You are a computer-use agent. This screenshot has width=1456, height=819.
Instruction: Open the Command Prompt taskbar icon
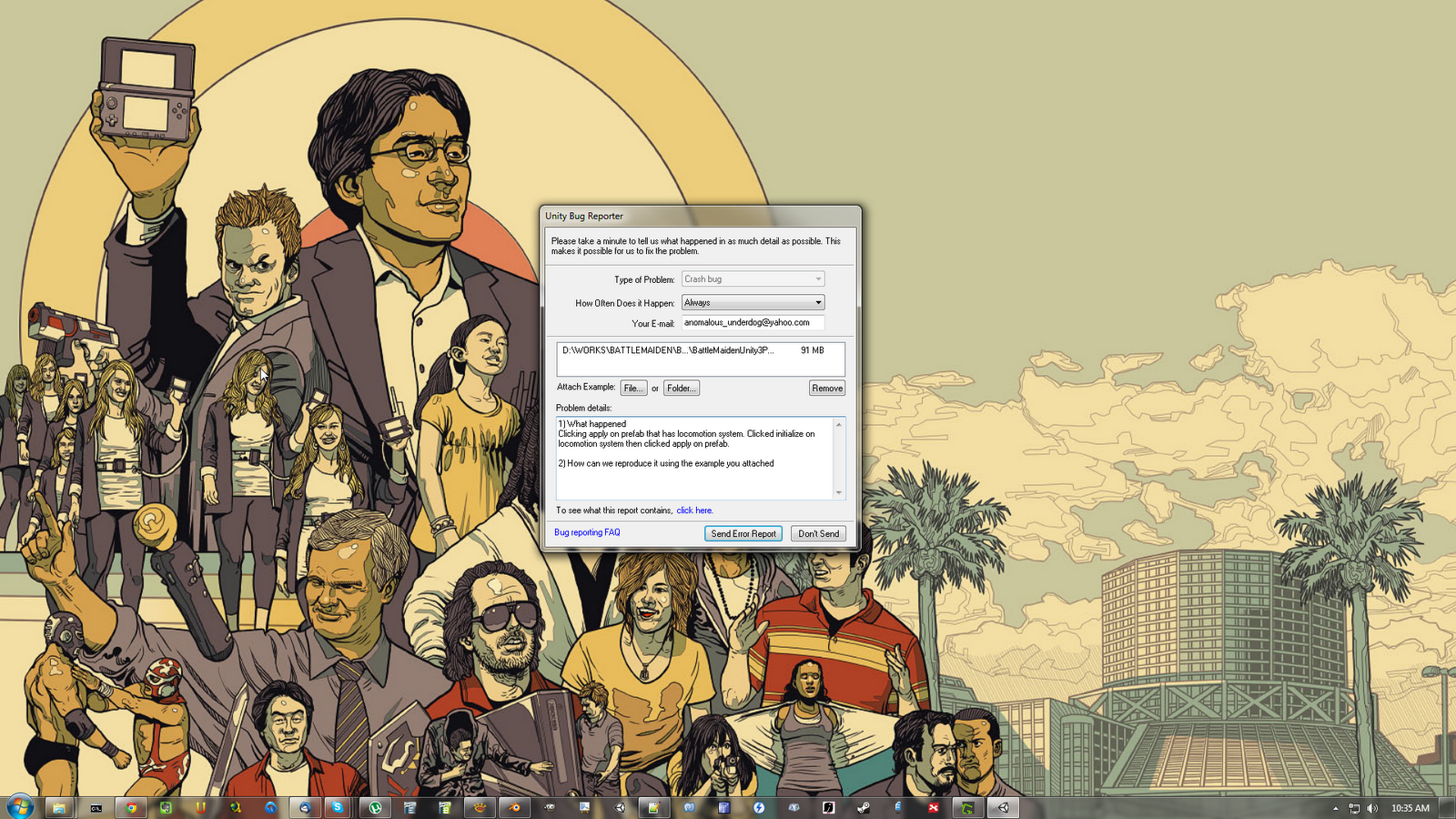pyautogui.click(x=96, y=807)
